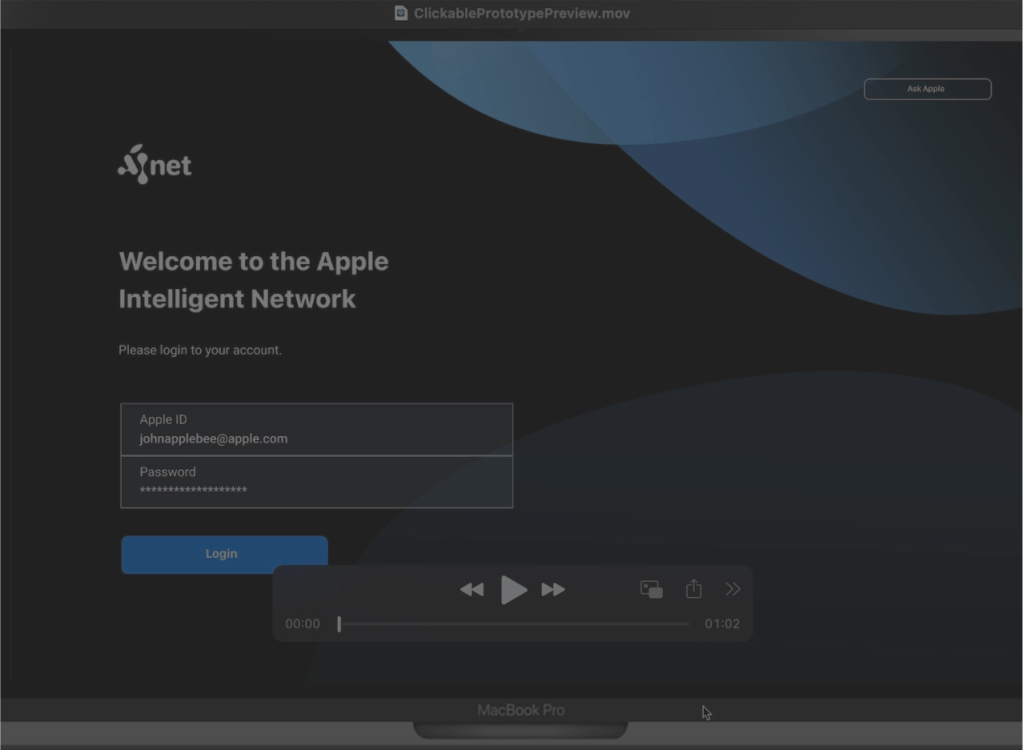Click the ClickablePrototypePreview.mov window title

pyautogui.click(x=521, y=13)
